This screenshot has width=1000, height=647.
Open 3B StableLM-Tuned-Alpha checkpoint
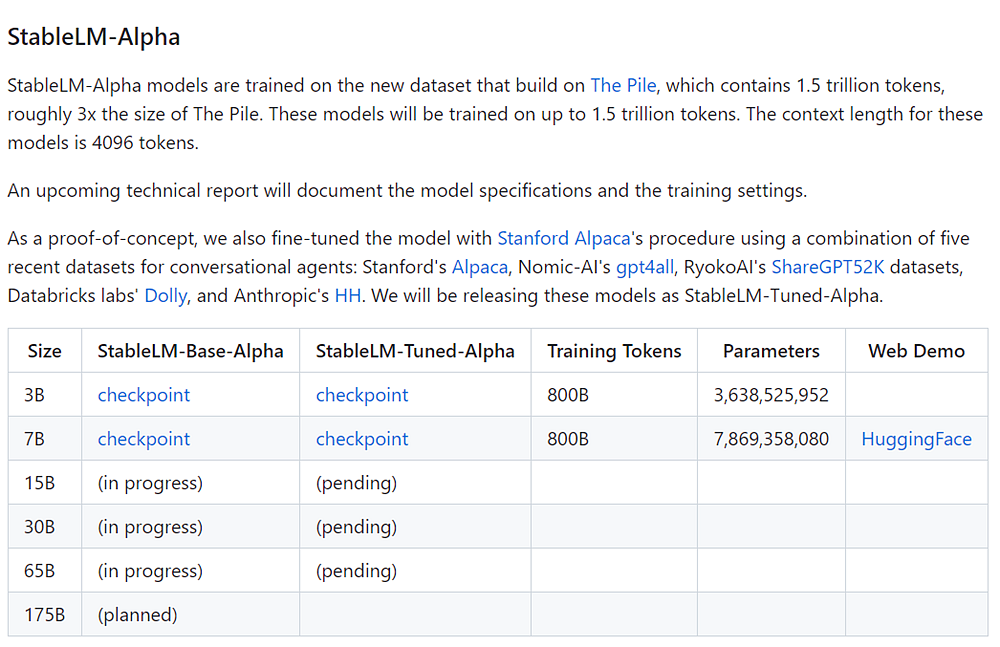point(362,395)
